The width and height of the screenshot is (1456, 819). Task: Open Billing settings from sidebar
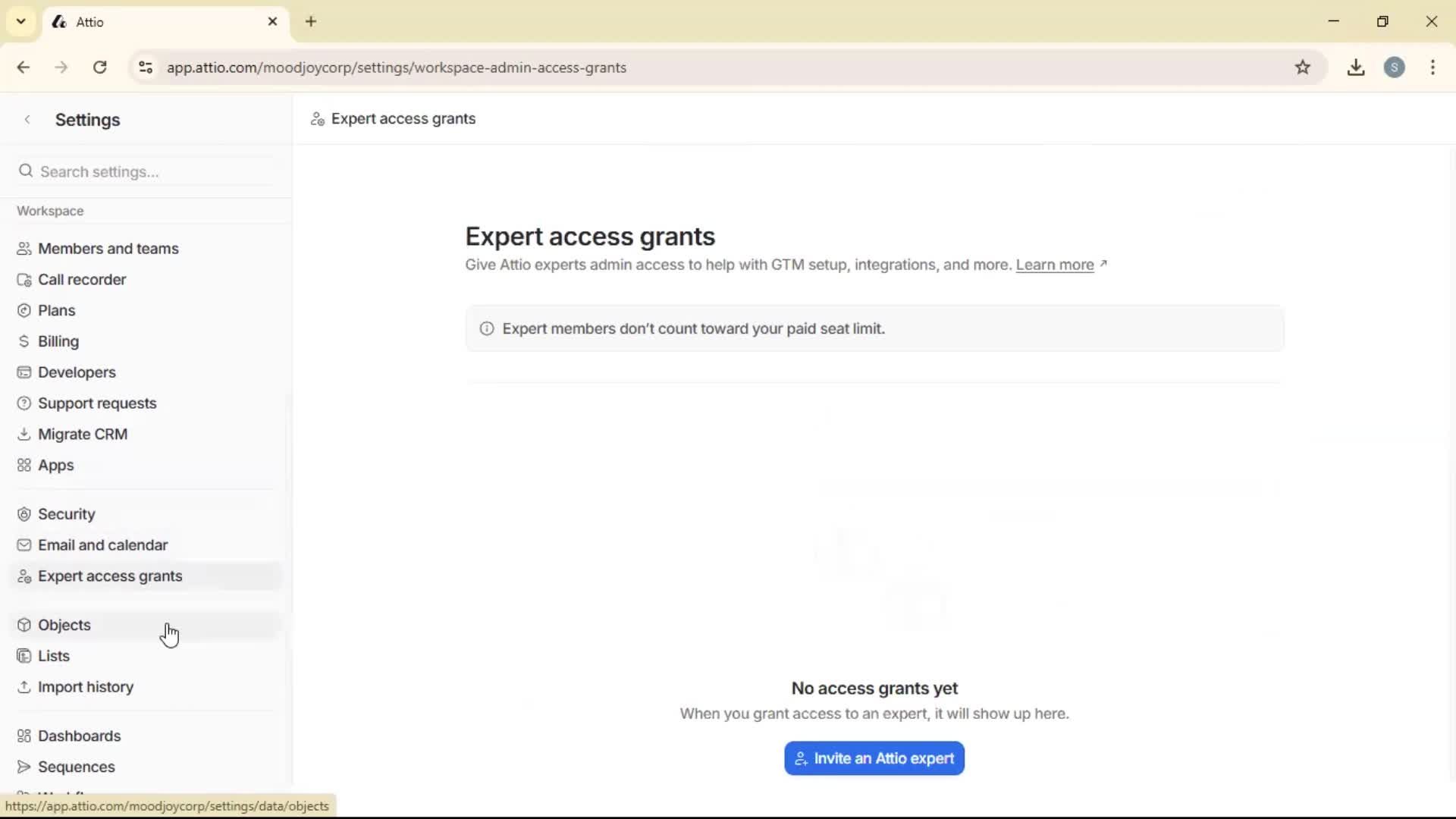[x=58, y=340]
